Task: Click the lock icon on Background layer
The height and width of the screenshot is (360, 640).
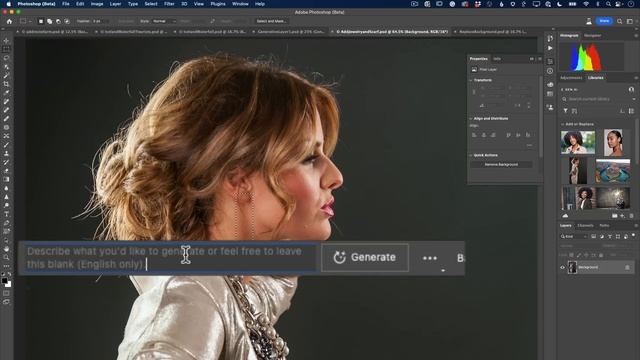Action: pyautogui.click(x=627, y=268)
